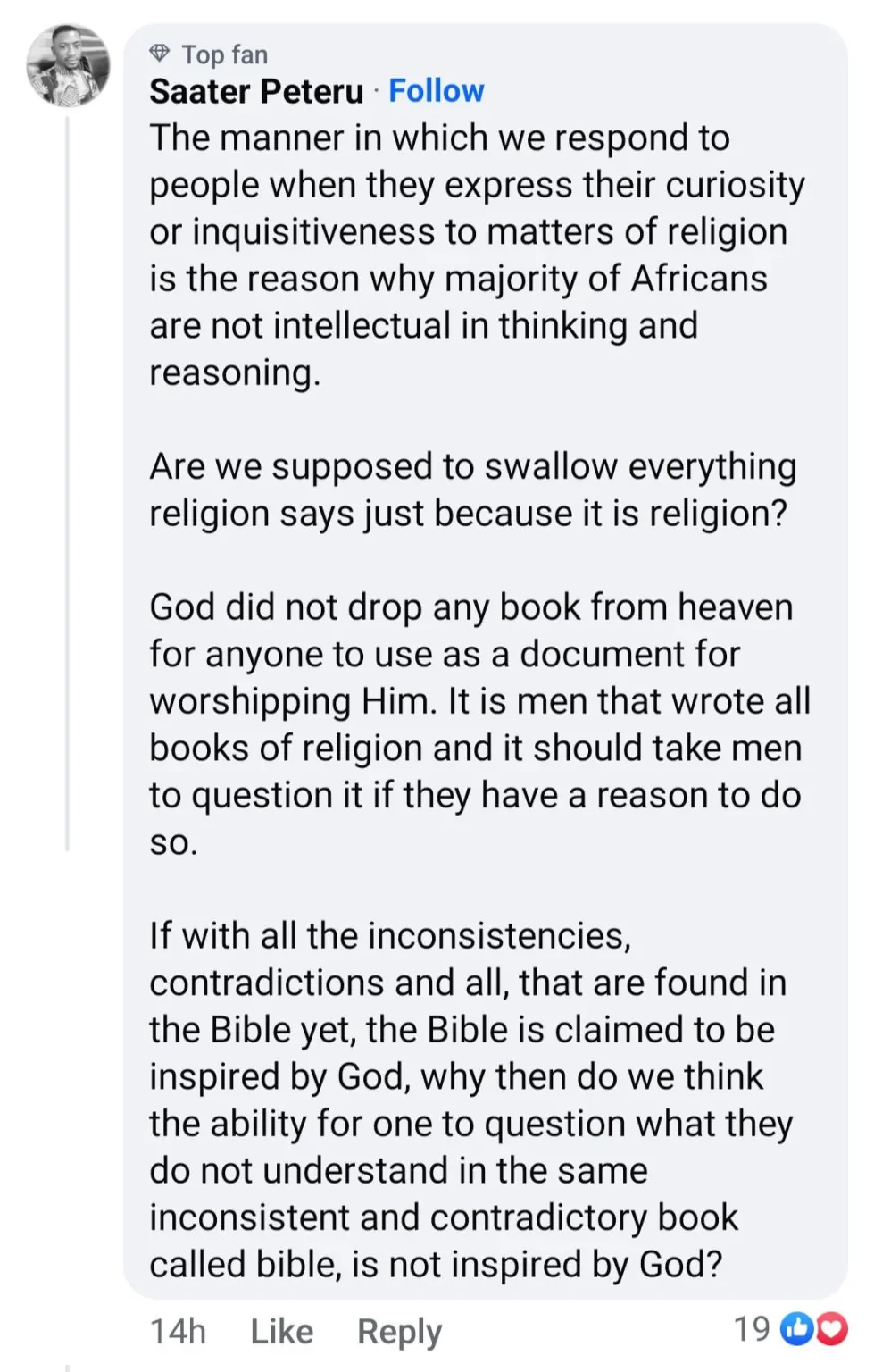Click the Top fan badge label
874x1372 pixels.
point(224,54)
